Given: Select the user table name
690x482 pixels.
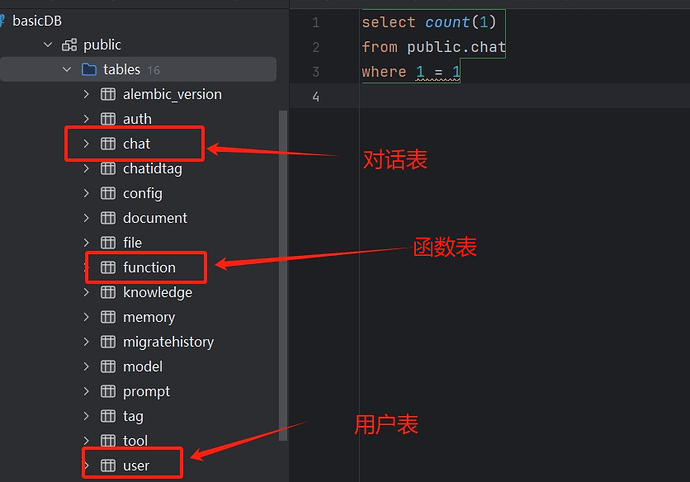Looking at the screenshot, I should click(136, 466).
